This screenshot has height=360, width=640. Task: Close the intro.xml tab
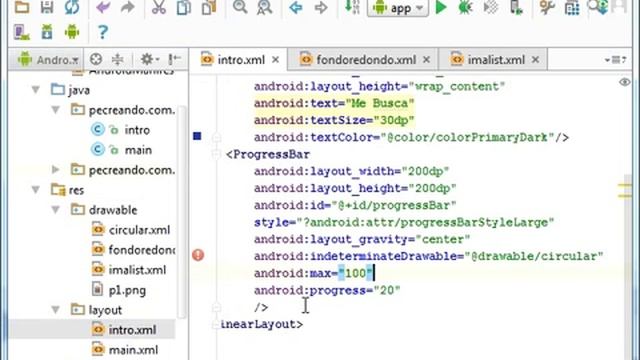coord(276,60)
